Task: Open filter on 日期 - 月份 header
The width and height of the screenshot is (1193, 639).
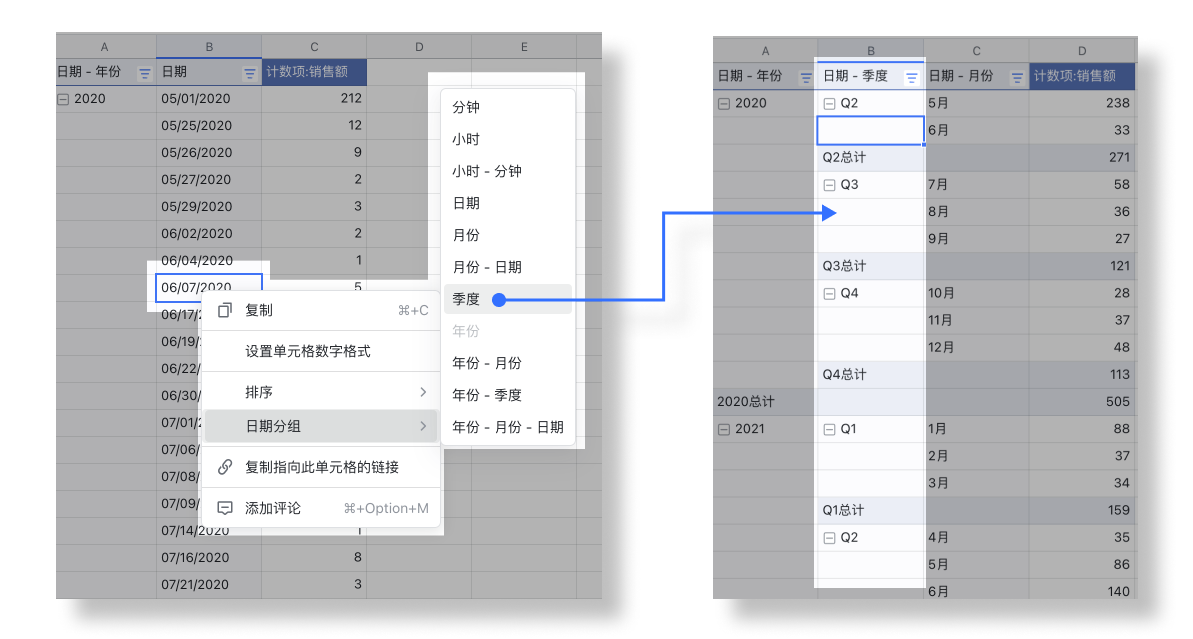Action: pyautogui.click(x=1016, y=77)
